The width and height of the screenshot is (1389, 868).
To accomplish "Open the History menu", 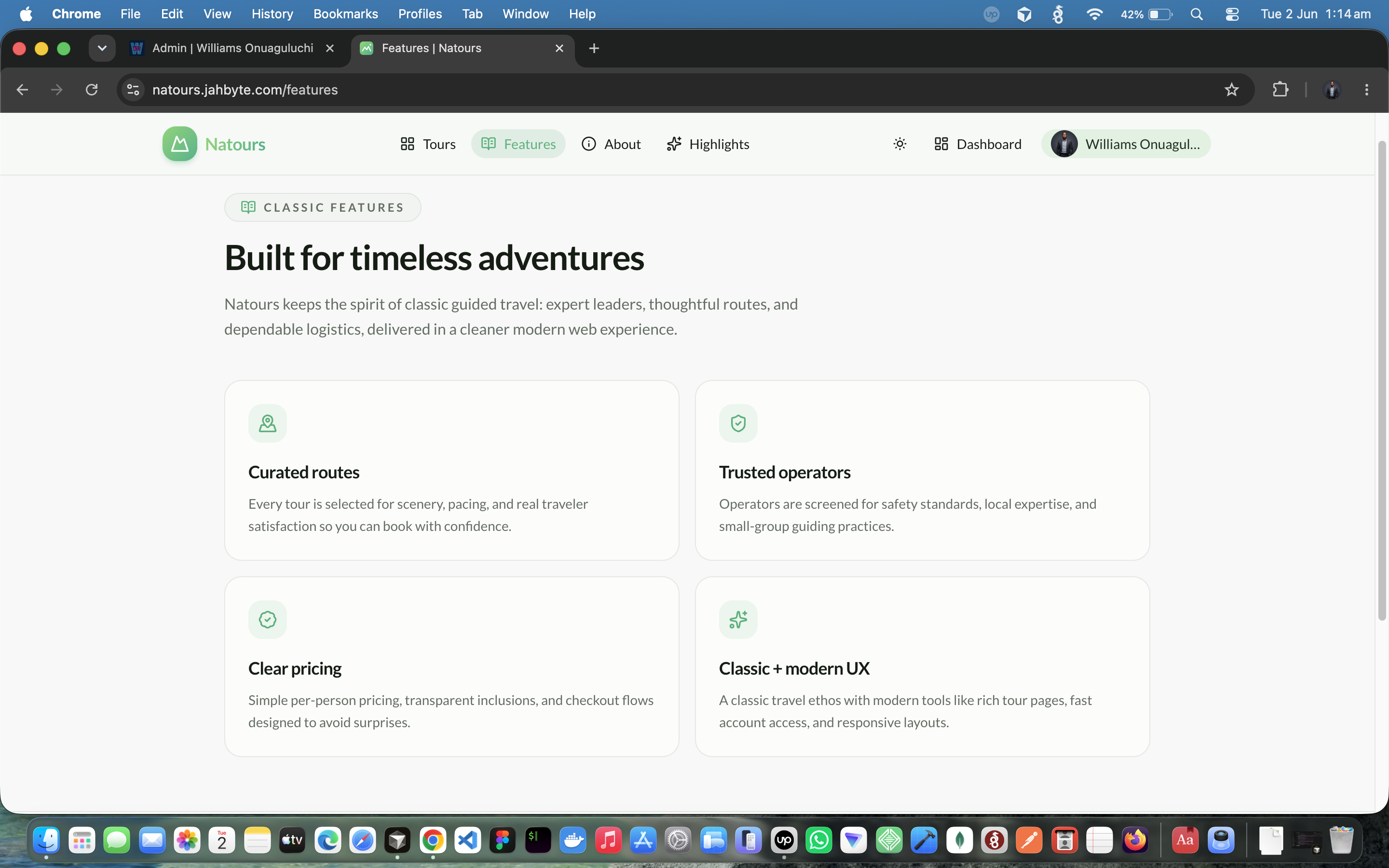I will tap(272, 14).
